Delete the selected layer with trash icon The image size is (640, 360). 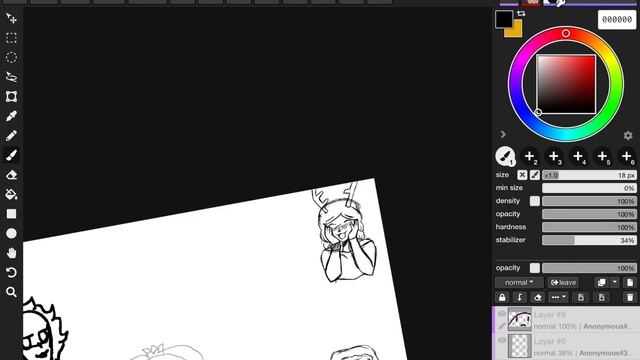click(x=630, y=298)
